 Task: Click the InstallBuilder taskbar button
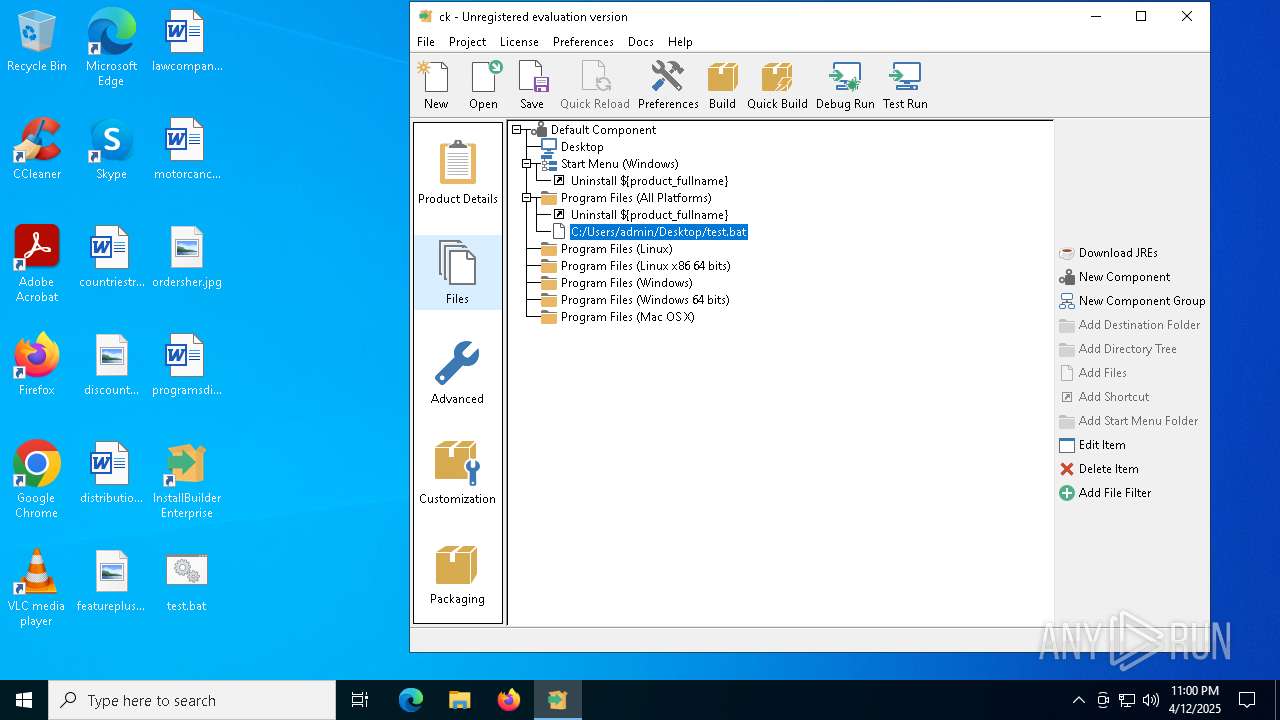click(557, 700)
